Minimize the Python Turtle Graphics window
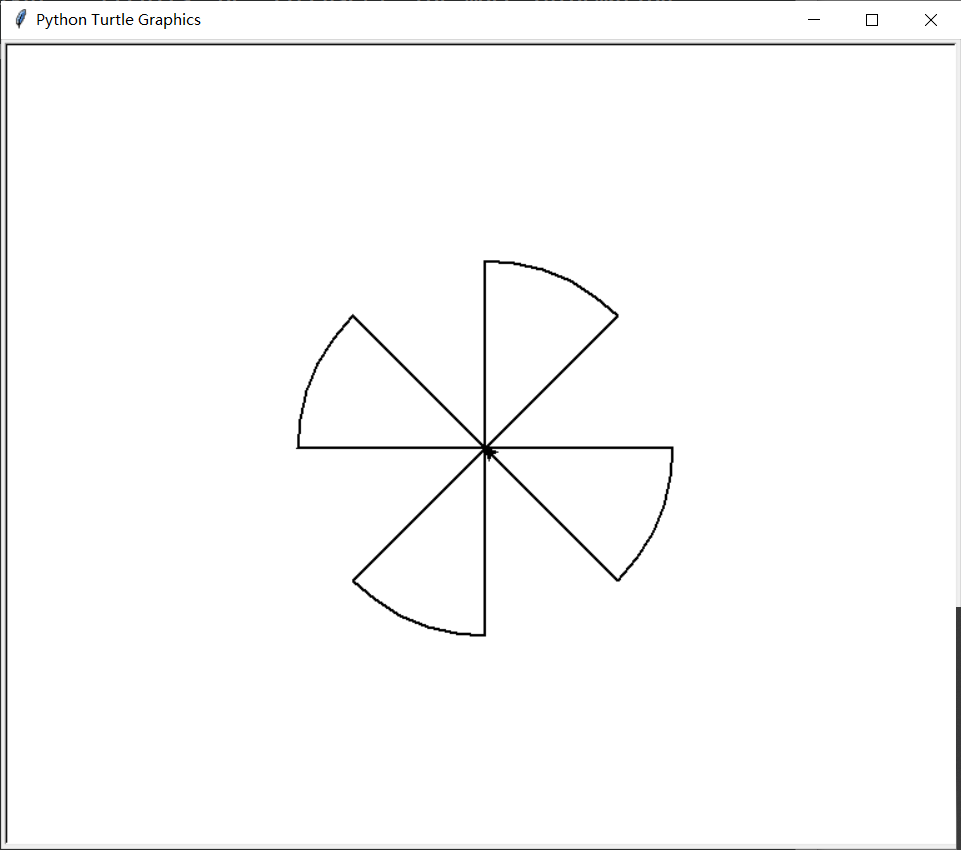 (813, 20)
